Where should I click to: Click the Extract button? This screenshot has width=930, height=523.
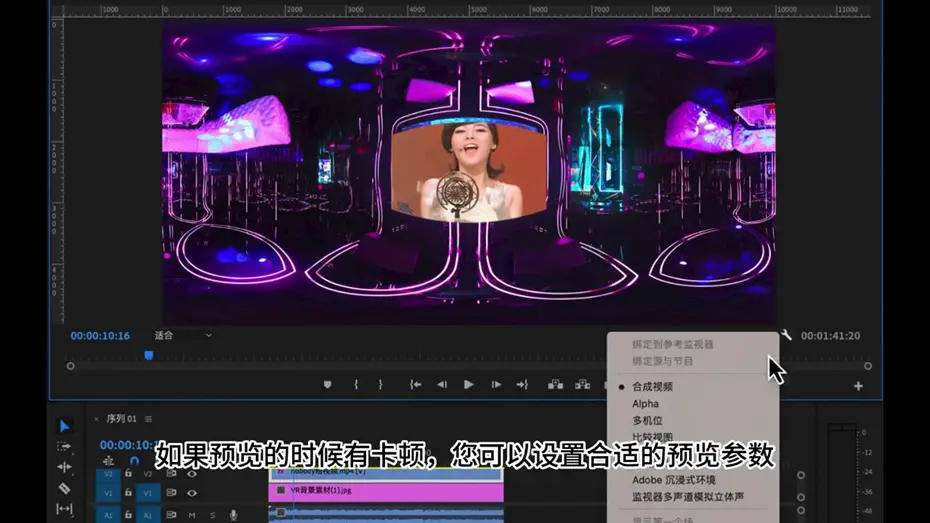coord(582,385)
